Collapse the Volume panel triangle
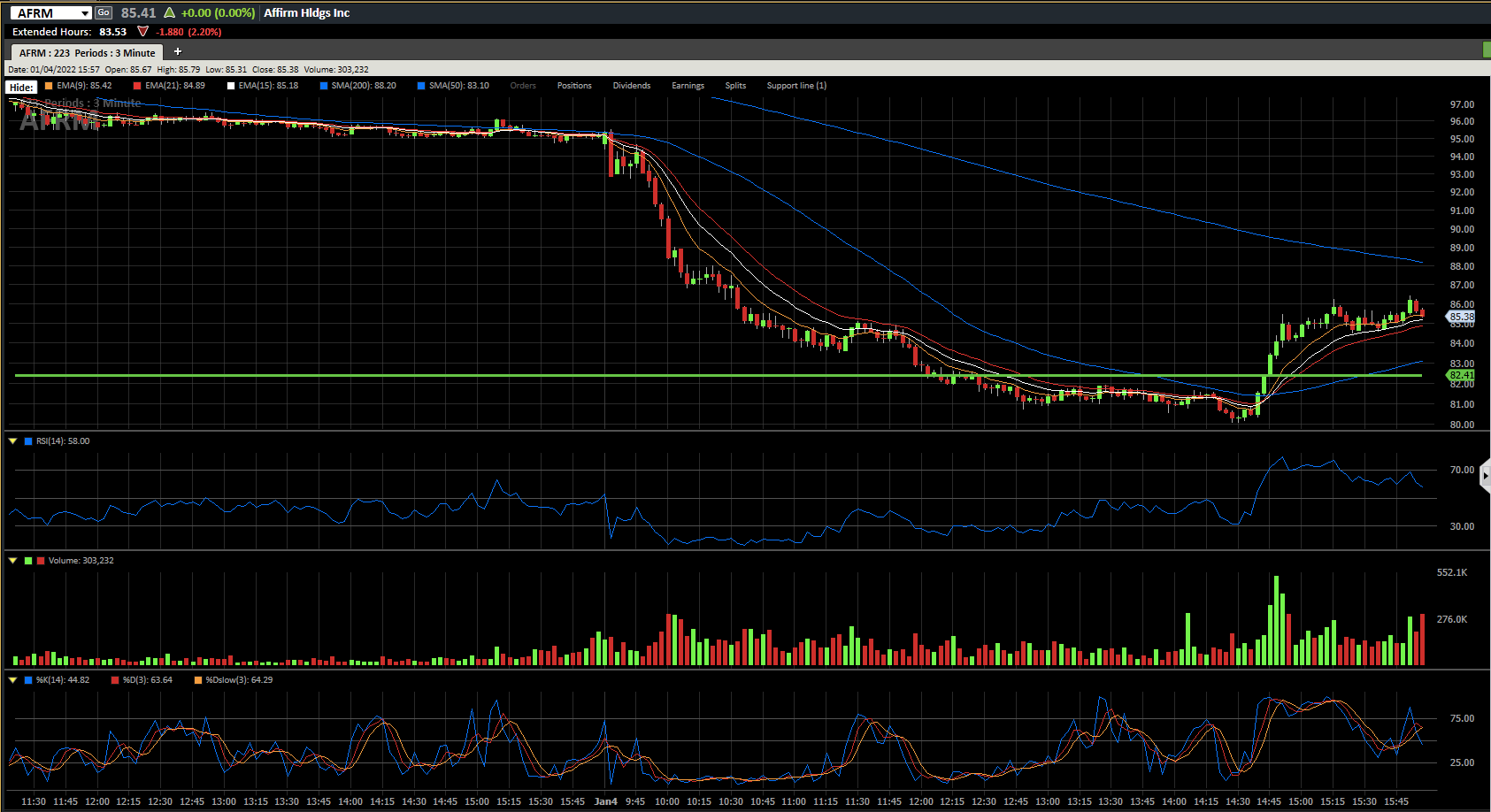This screenshot has width=1491, height=812. (x=13, y=560)
